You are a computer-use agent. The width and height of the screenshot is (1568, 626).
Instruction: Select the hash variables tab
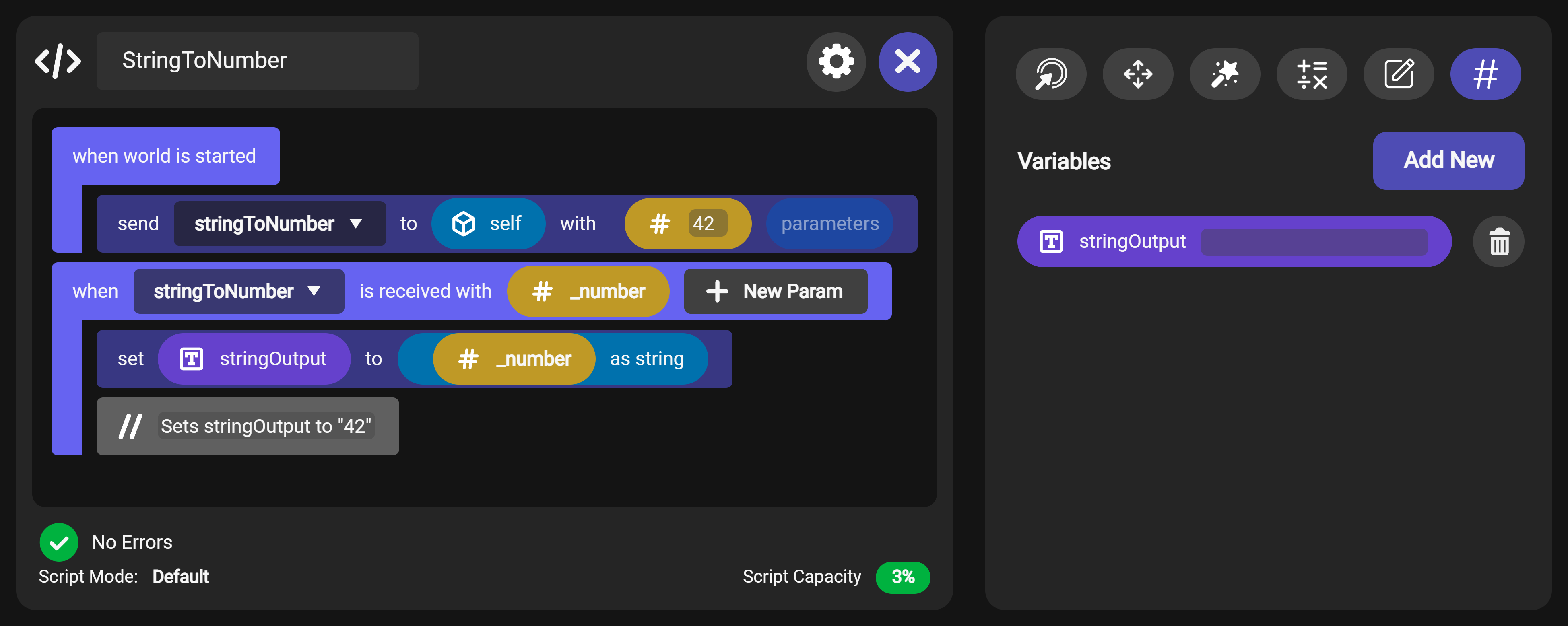[1485, 74]
